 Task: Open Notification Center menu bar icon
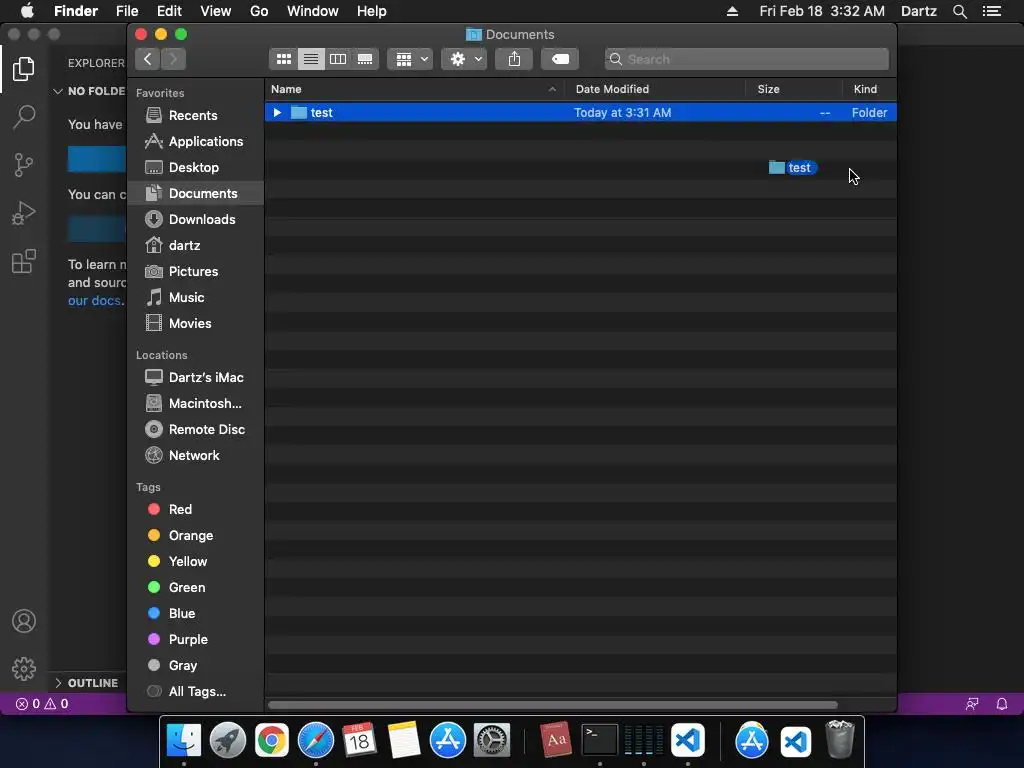click(991, 11)
